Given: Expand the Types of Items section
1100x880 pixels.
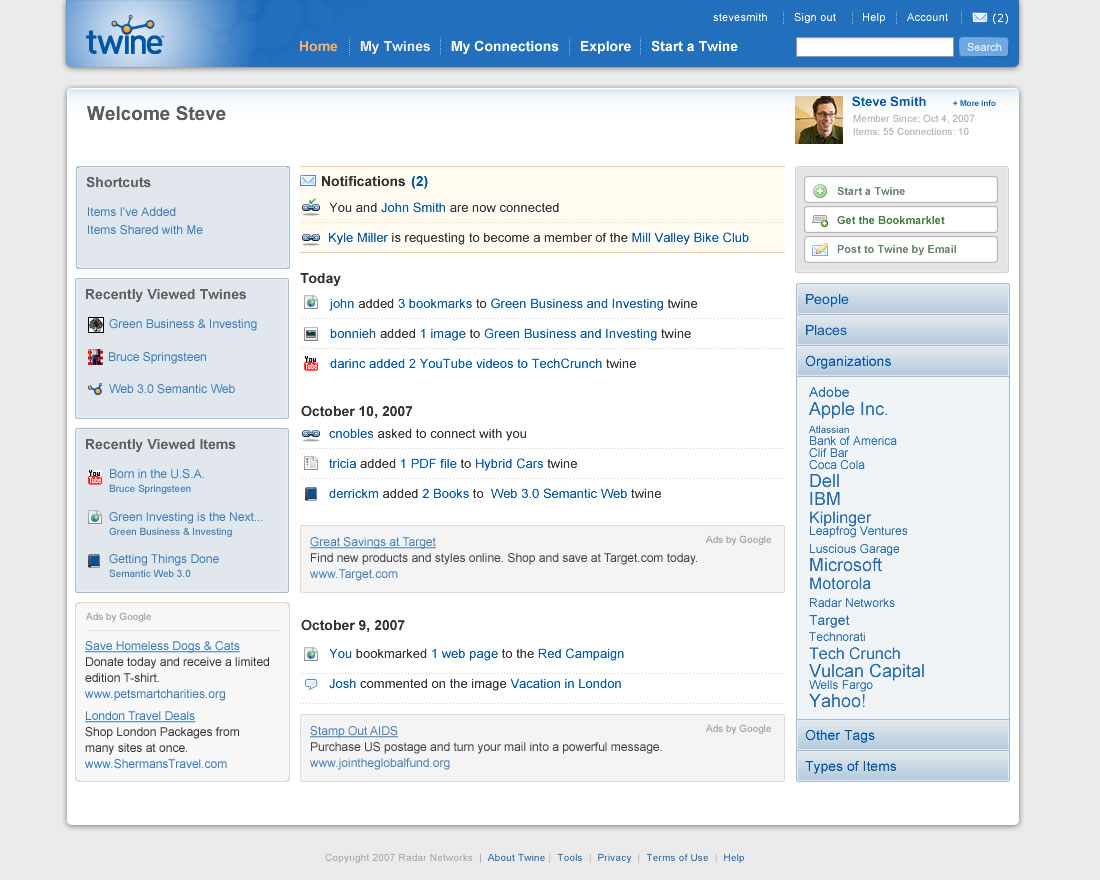Looking at the screenshot, I should [902, 766].
